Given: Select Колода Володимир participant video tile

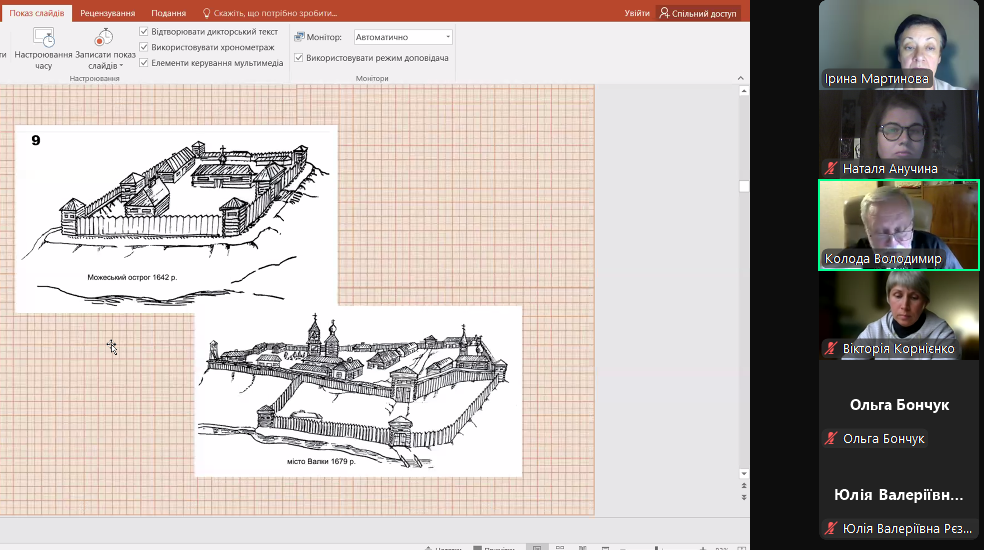Looking at the screenshot, I should tap(898, 225).
